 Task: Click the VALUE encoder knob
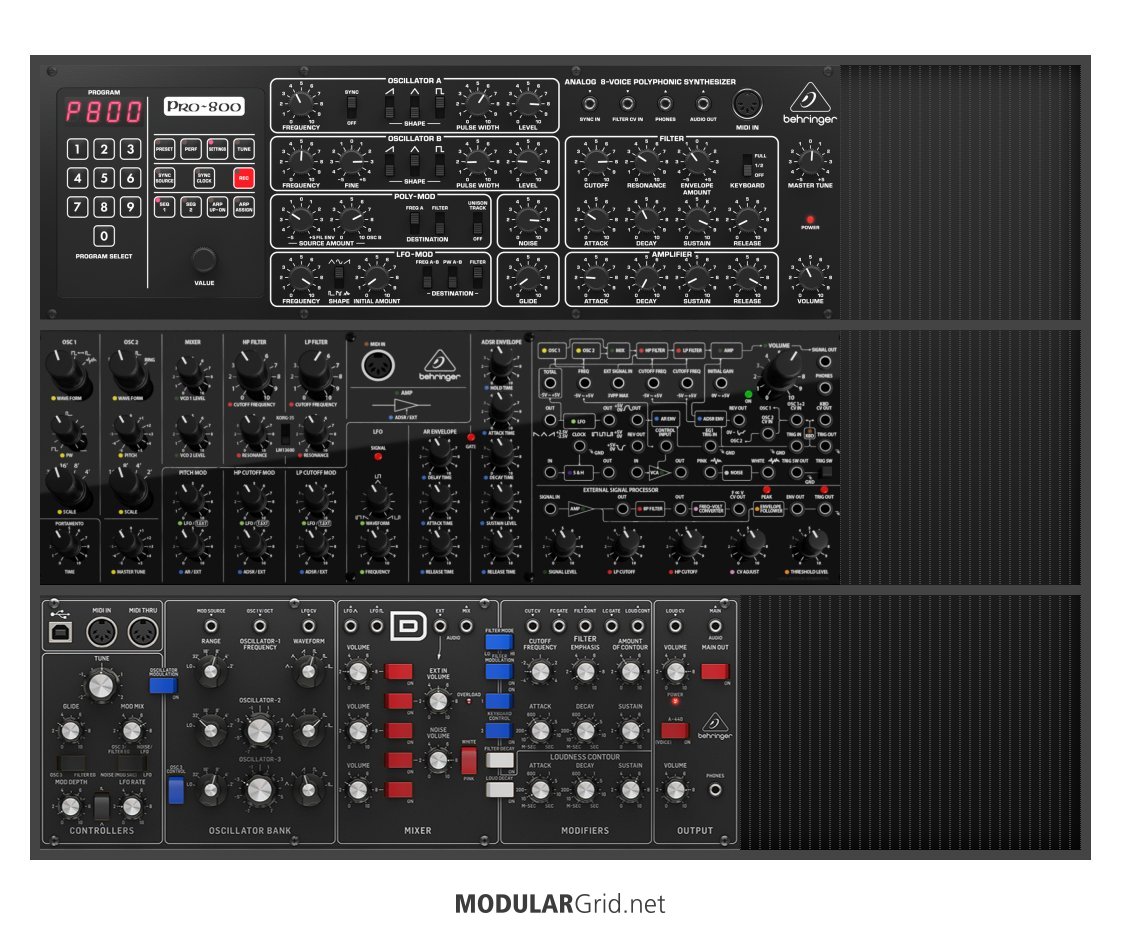[x=204, y=260]
